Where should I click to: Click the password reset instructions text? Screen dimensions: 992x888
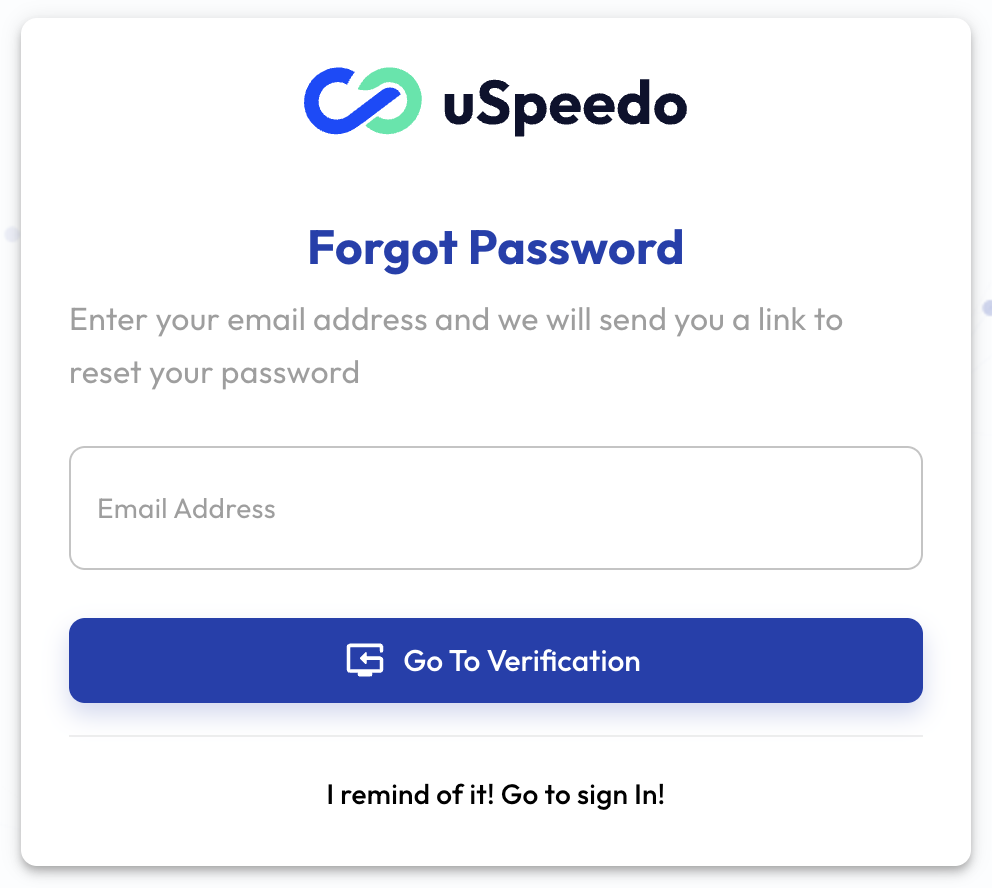pos(456,345)
